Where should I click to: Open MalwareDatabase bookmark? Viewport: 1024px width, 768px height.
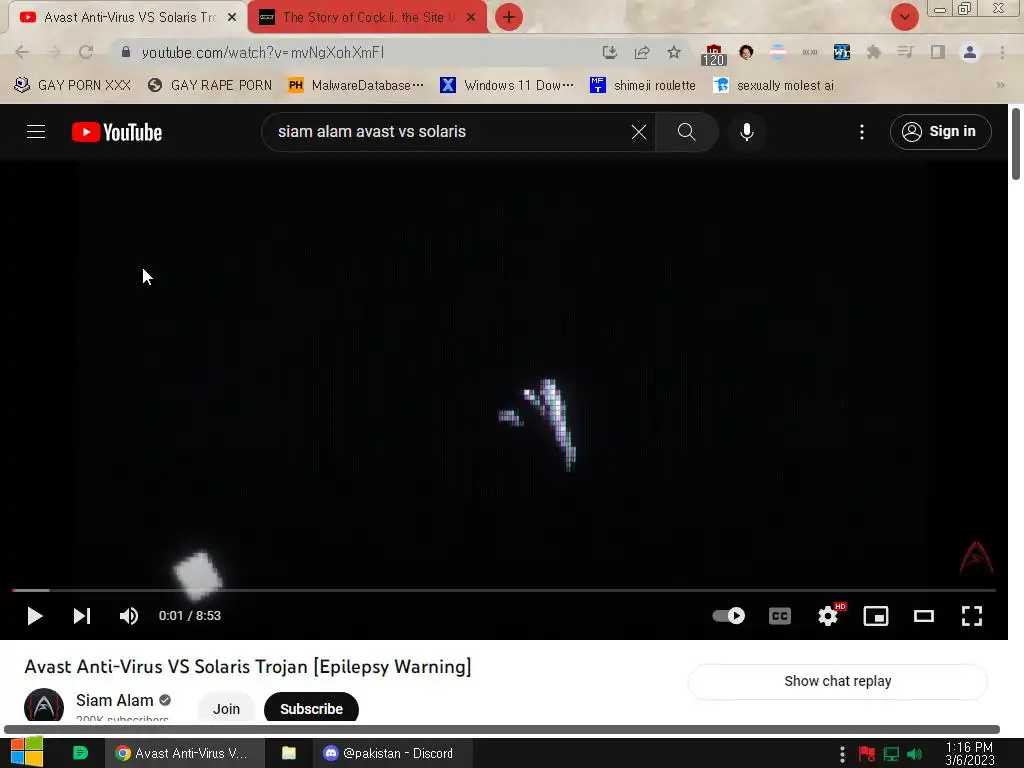355,86
